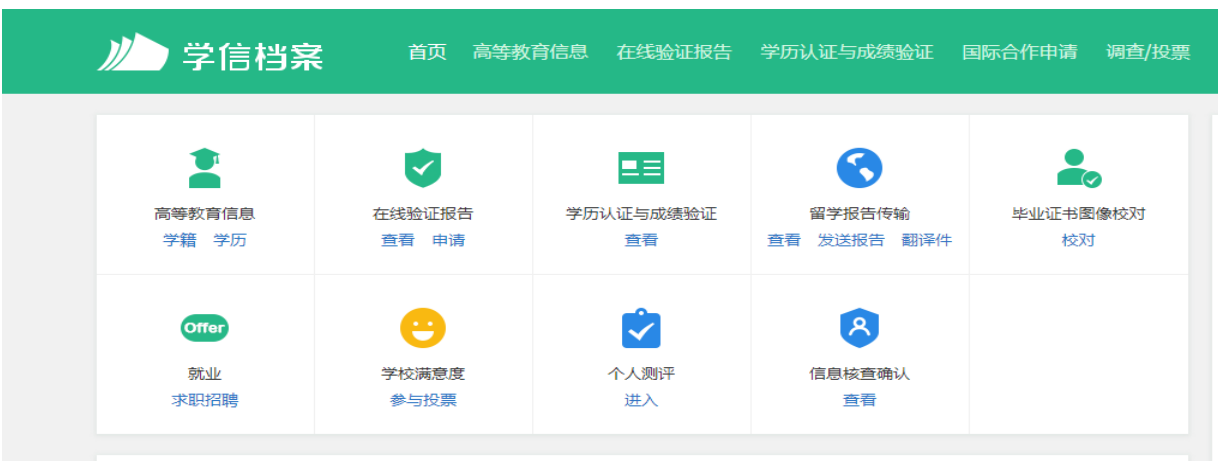Click the person-check icon for 毕业证书图像校对
The width and height of the screenshot is (1218, 461).
click(x=1078, y=168)
